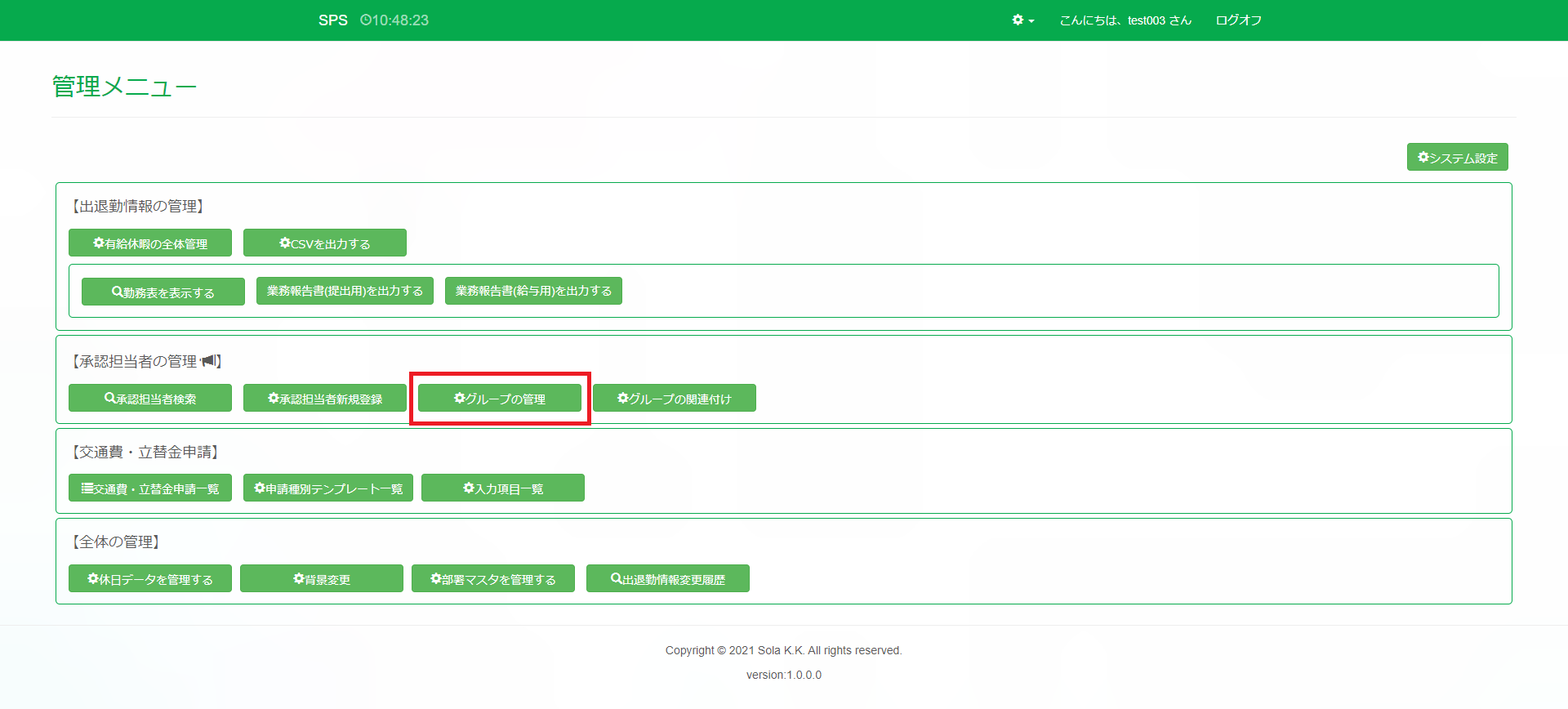Click magnifier icon on 勤務表を表示する
This screenshot has width=1568, height=709.
118,292
